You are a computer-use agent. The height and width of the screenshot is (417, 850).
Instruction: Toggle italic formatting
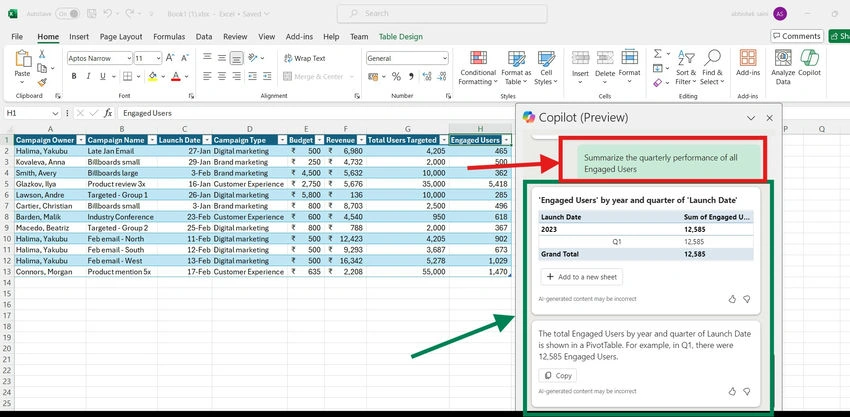point(88,76)
